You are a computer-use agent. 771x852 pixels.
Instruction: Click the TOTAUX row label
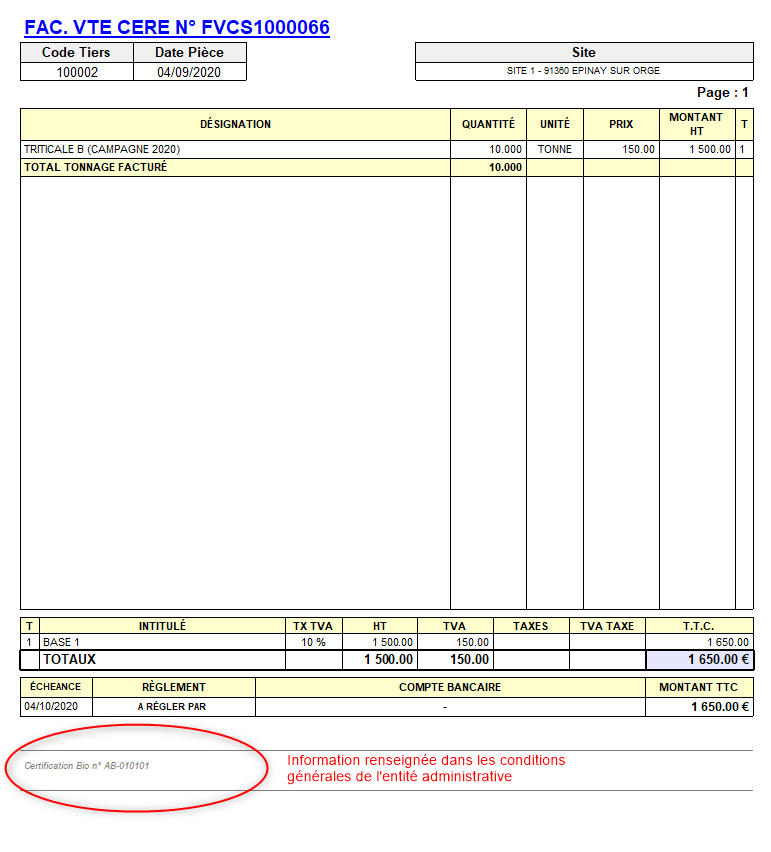click(x=69, y=659)
